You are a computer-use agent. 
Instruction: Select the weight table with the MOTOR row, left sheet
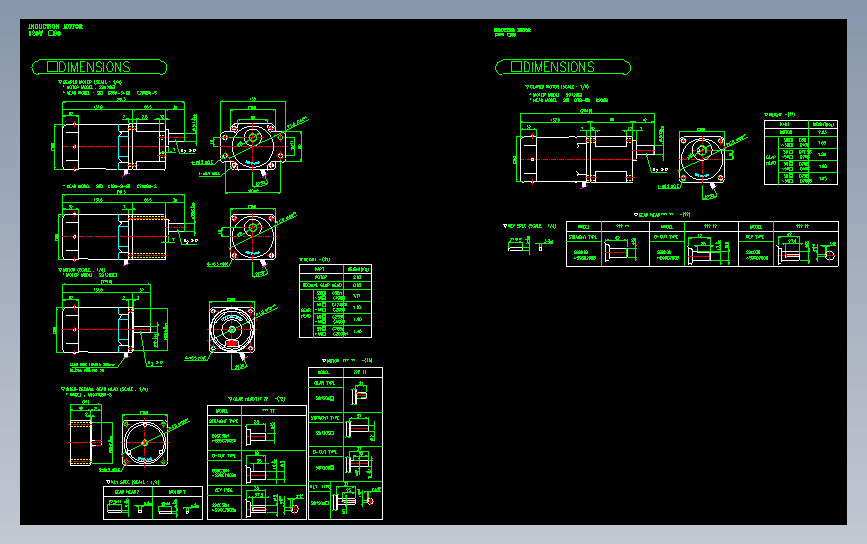coord(336,301)
